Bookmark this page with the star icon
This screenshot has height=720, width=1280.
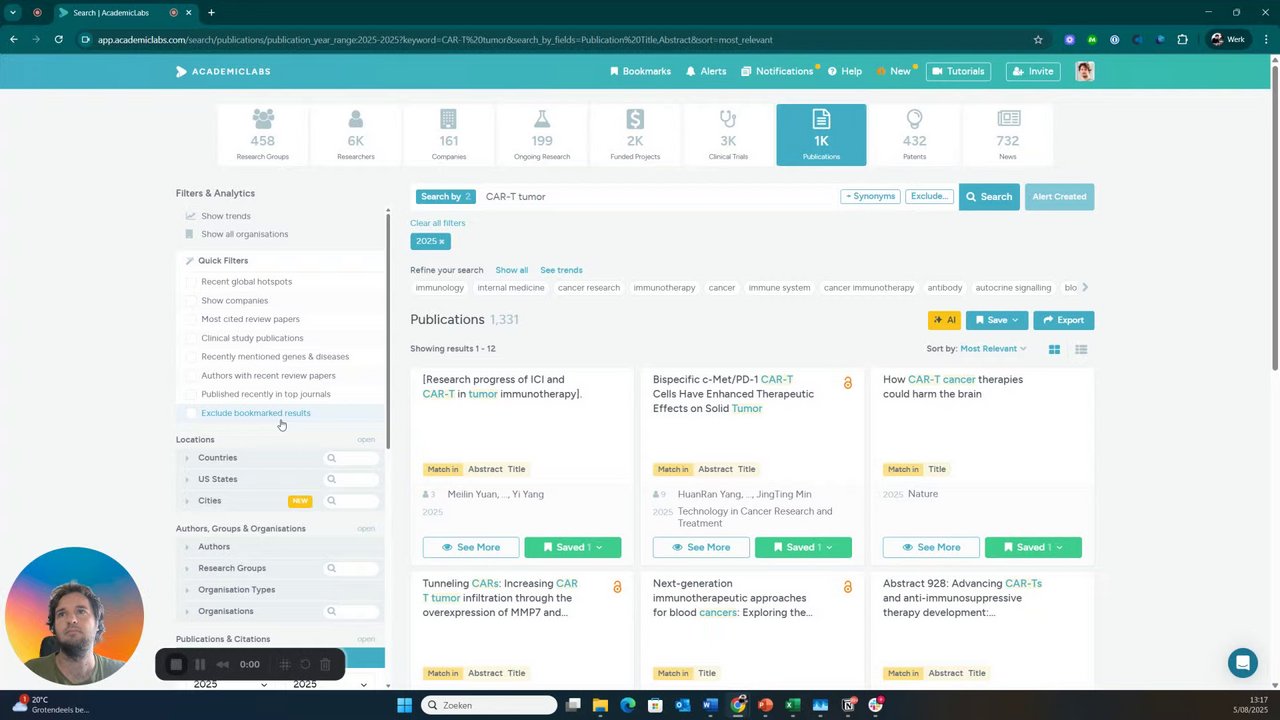coord(1038,40)
